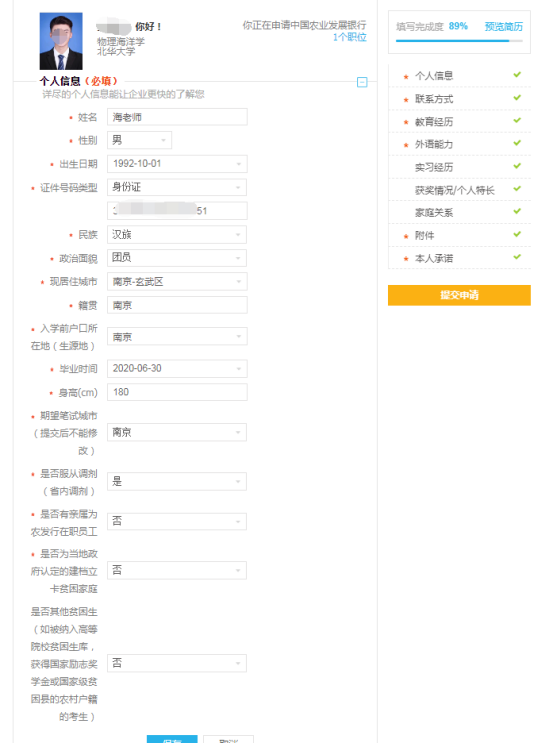The image size is (554, 744).
Task: Open the 是否服从调剂 dropdown showing 是
Action: [177, 482]
